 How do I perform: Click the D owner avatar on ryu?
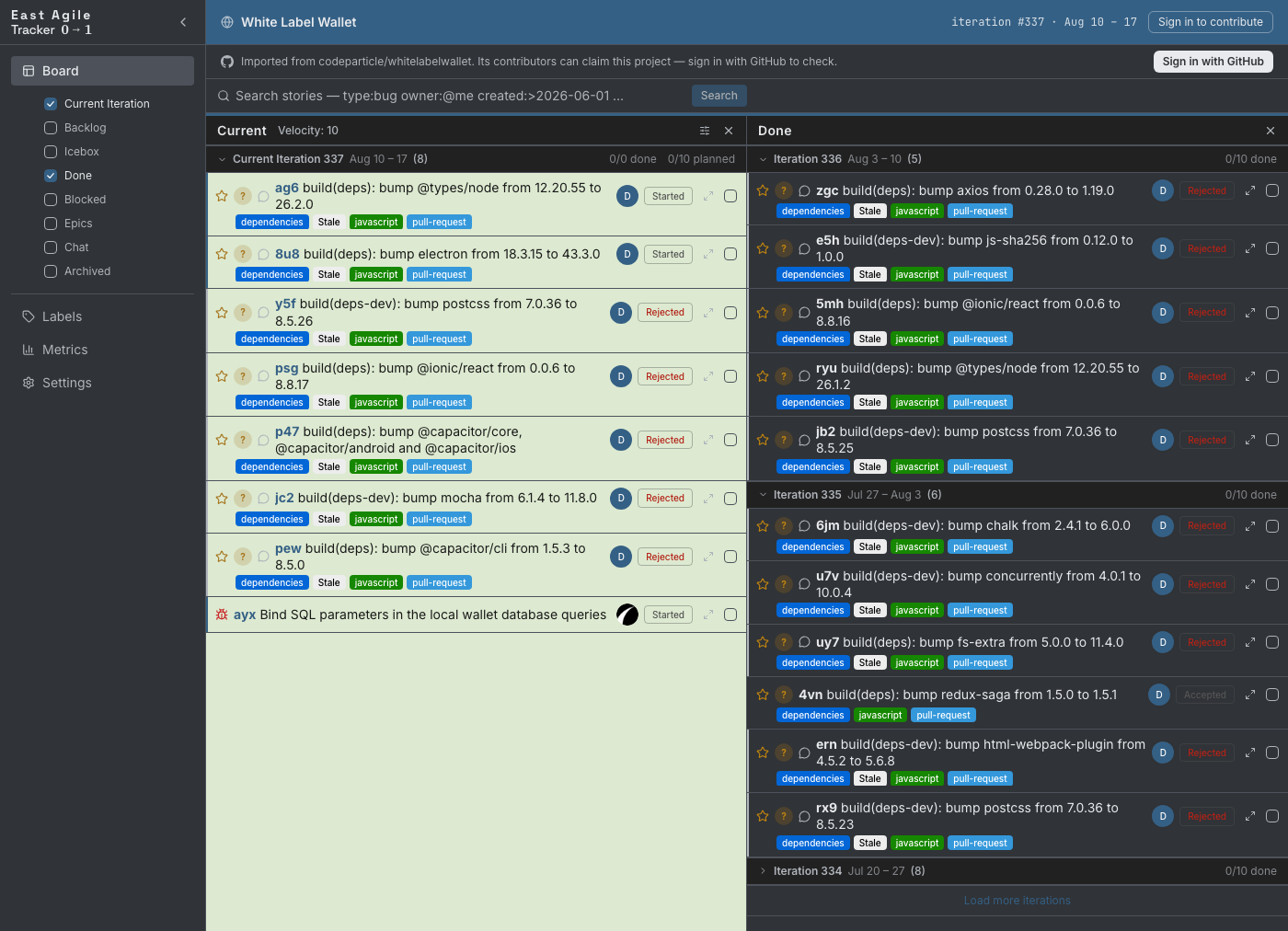pyautogui.click(x=1163, y=376)
